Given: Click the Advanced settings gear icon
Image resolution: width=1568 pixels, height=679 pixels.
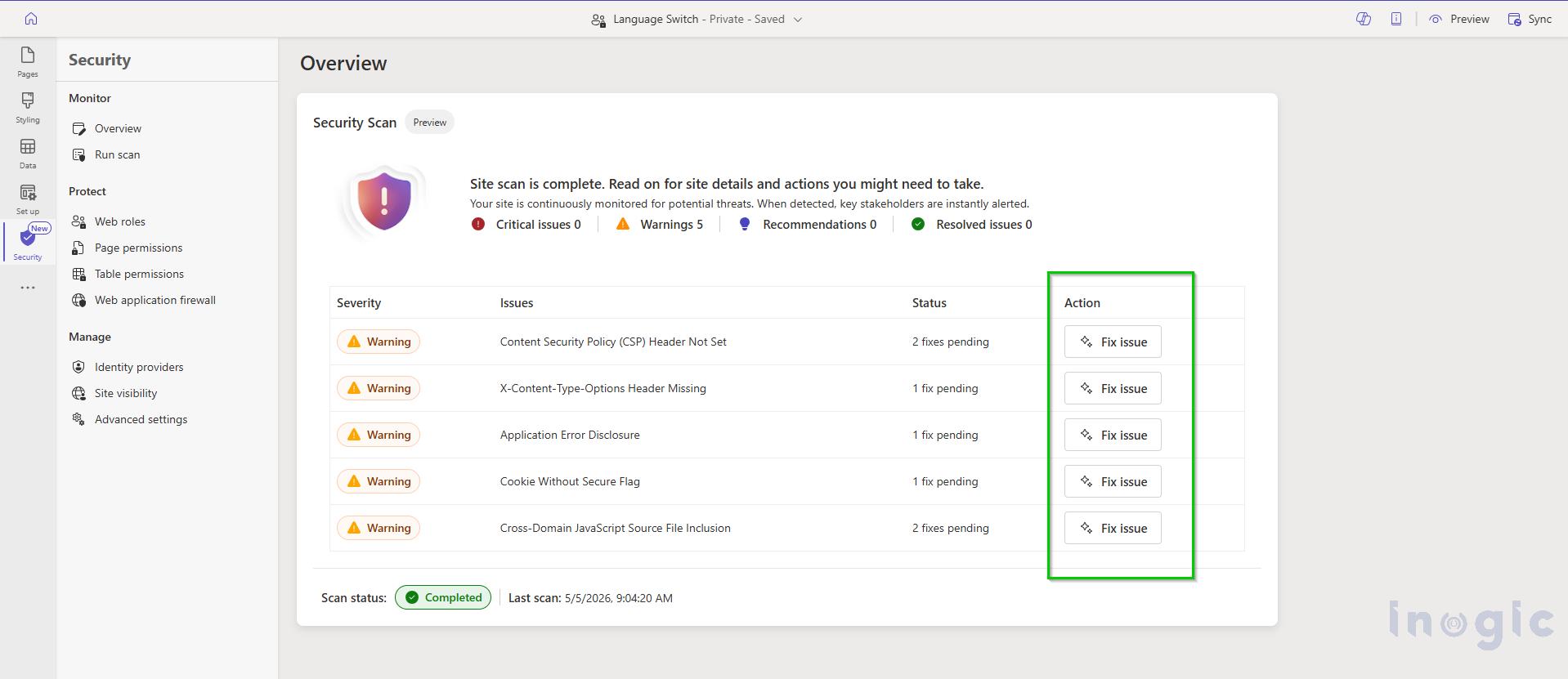Looking at the screenshot, I should pos(78,419).
